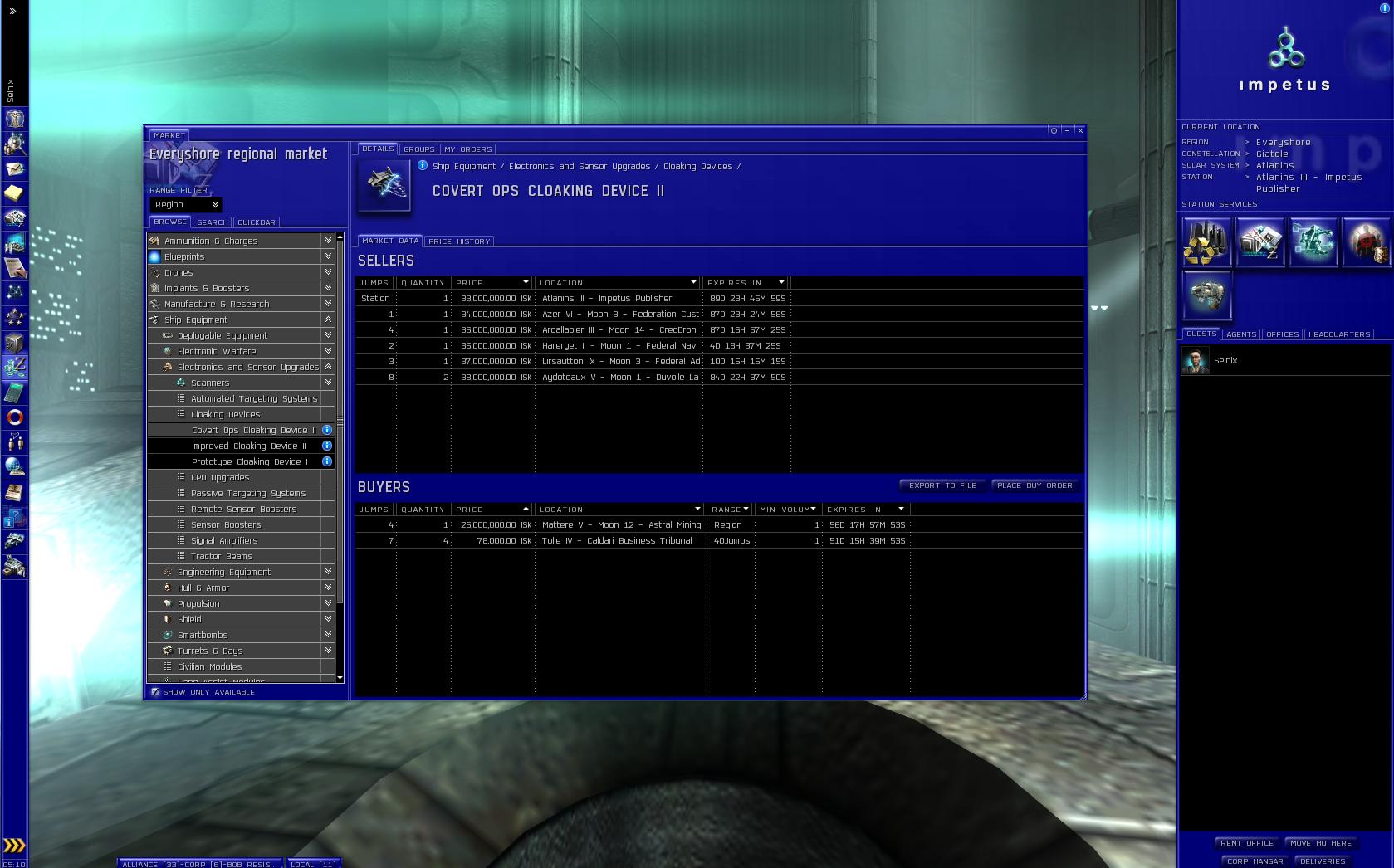Collapse Electronics and Sensor Upgrades group
Screen dimensions: 1394x868
328,367
